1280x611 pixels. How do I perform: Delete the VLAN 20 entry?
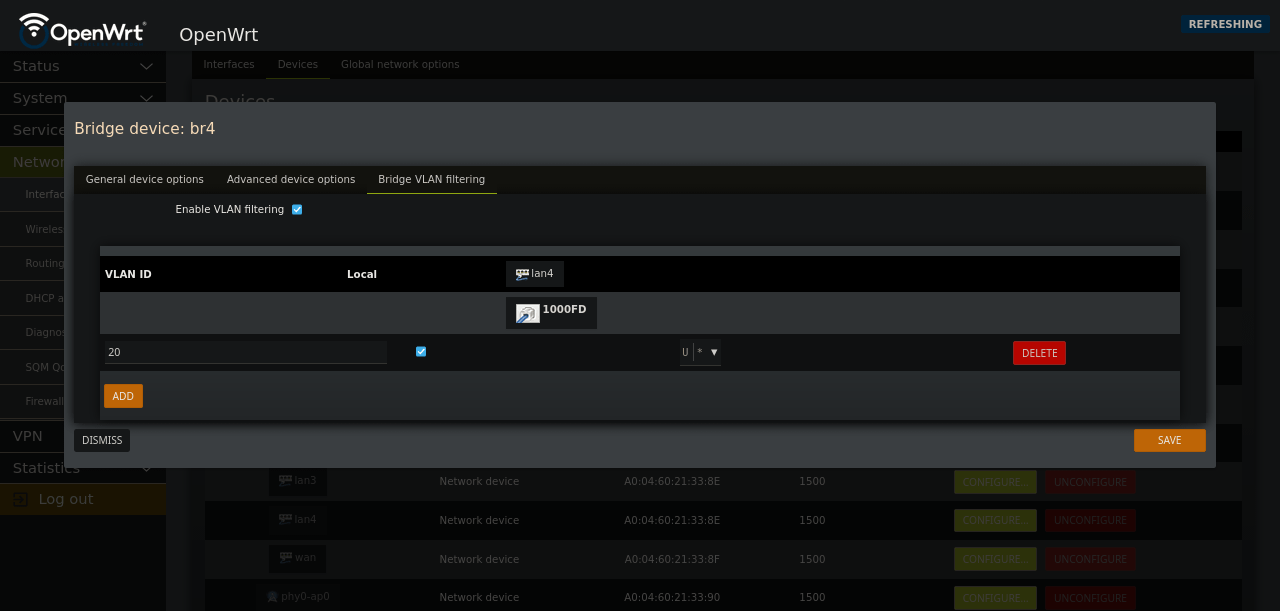click(x=1039, y=352)
